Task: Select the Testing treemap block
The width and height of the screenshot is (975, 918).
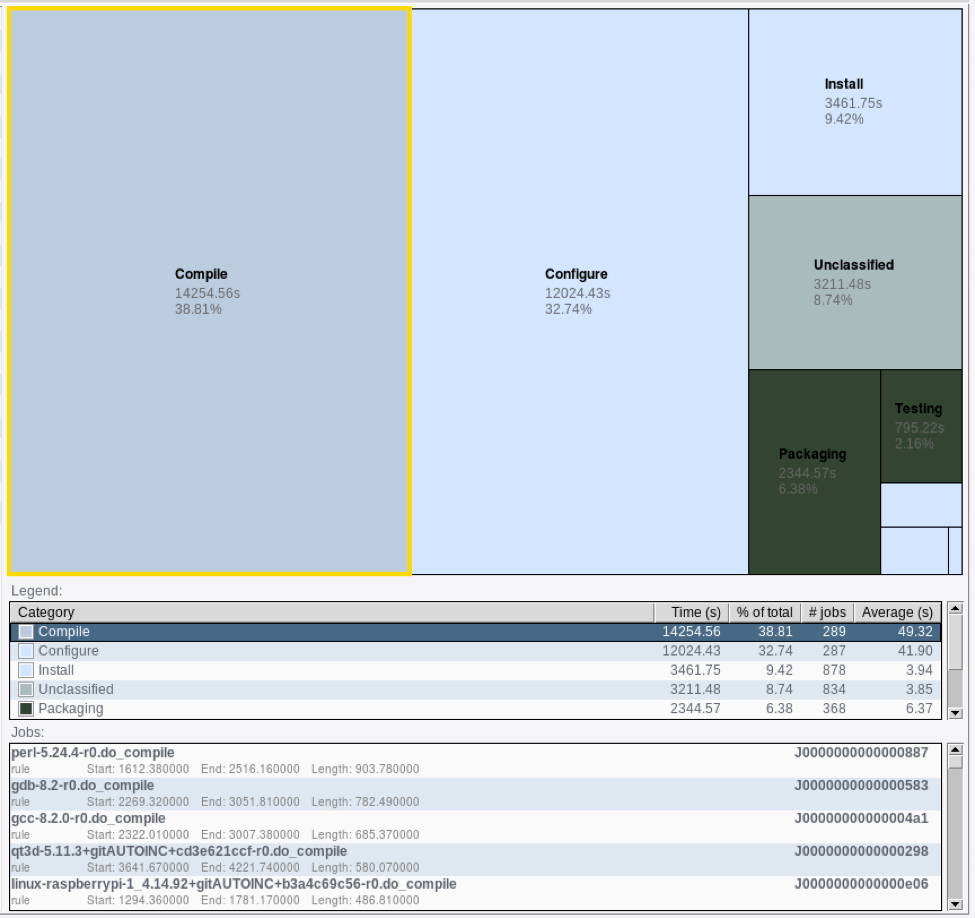Action: coord(922,427)
